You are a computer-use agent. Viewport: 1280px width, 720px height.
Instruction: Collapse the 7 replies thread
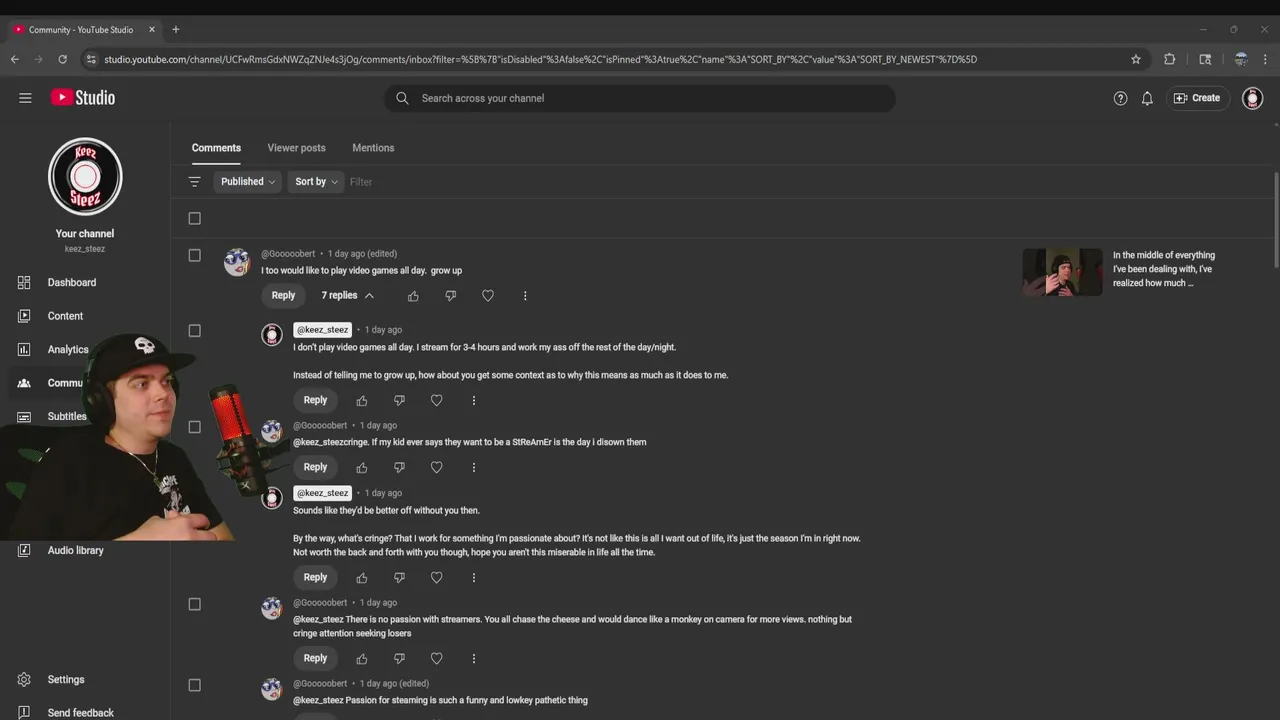347,296
